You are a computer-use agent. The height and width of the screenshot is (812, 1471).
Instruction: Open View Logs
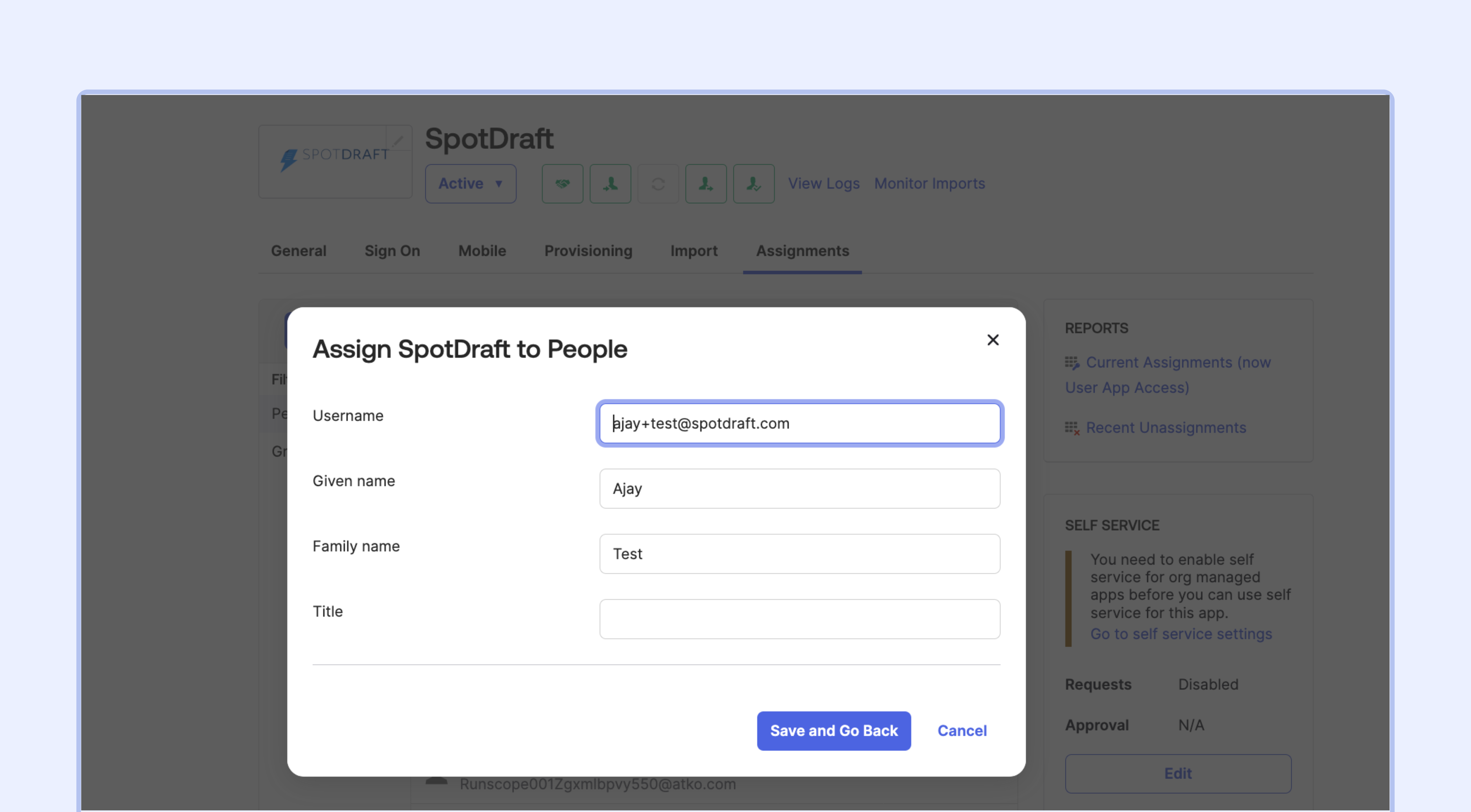(823, 183)
